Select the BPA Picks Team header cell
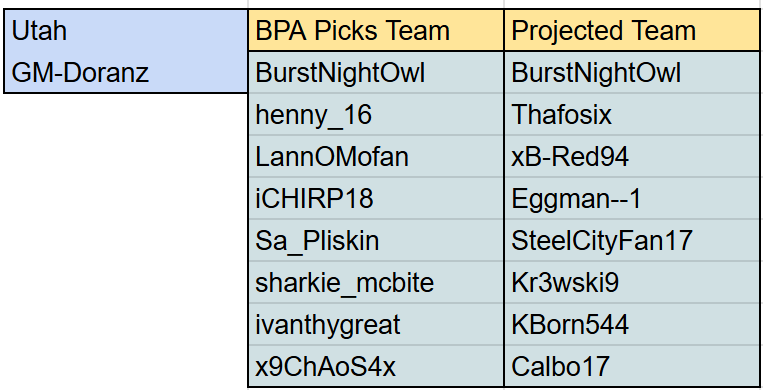763x390 pixels. [376, 30]
